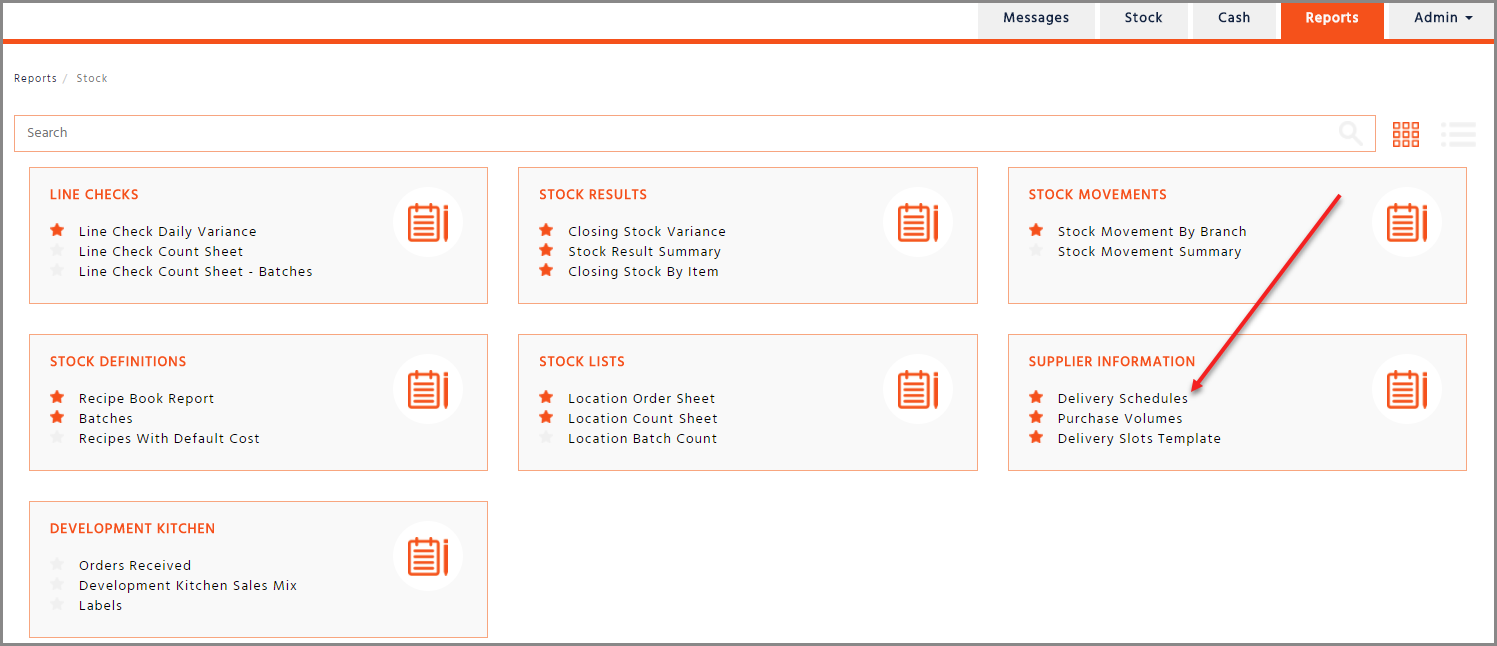Toggle star beside Batches report
1497x646 pixels.
(x=57, y=417)
